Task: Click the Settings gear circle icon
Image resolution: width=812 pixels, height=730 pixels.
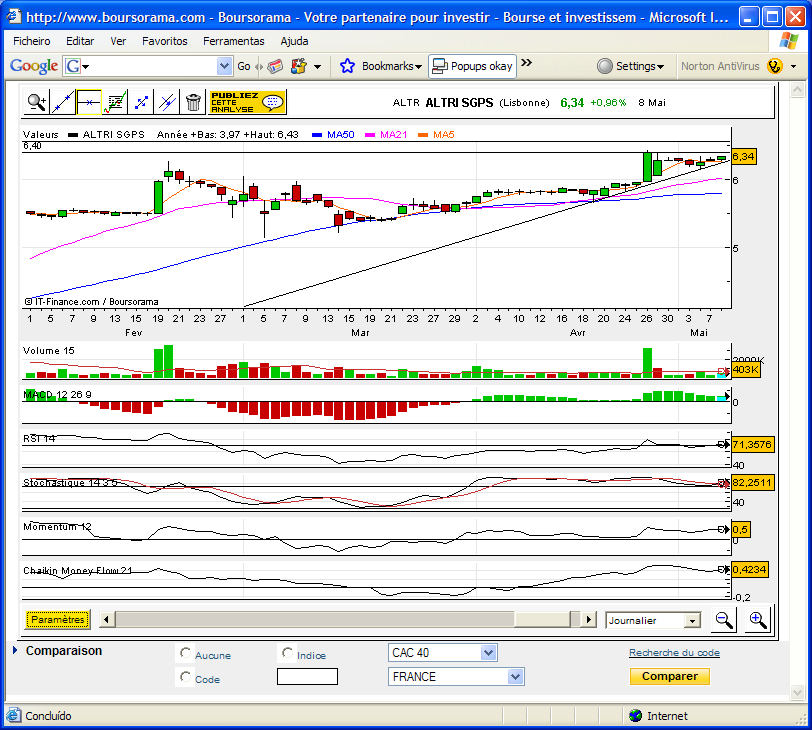Action: click(x=604, y=66)
